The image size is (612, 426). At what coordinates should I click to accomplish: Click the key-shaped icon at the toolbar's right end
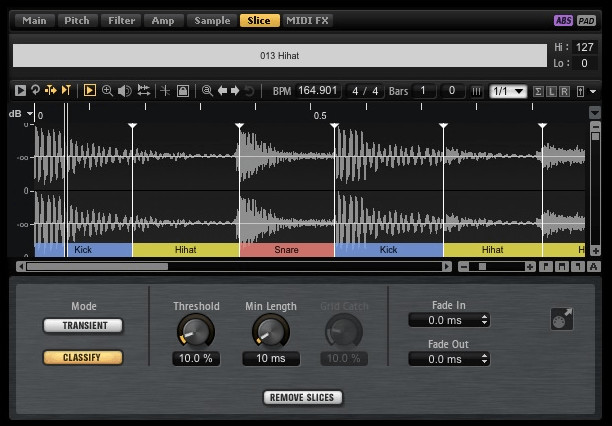pos(580,91)
